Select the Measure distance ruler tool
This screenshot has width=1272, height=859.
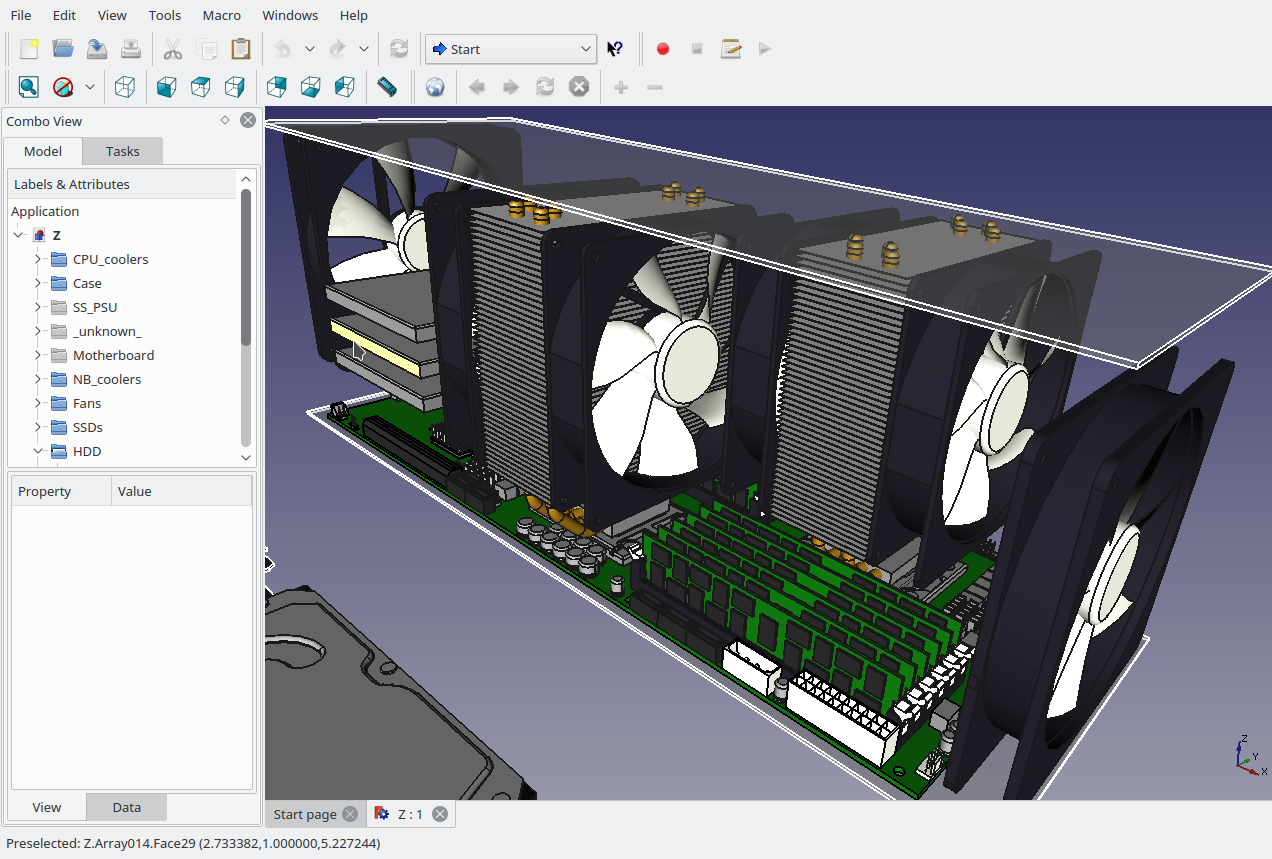(x=387, y=87)
